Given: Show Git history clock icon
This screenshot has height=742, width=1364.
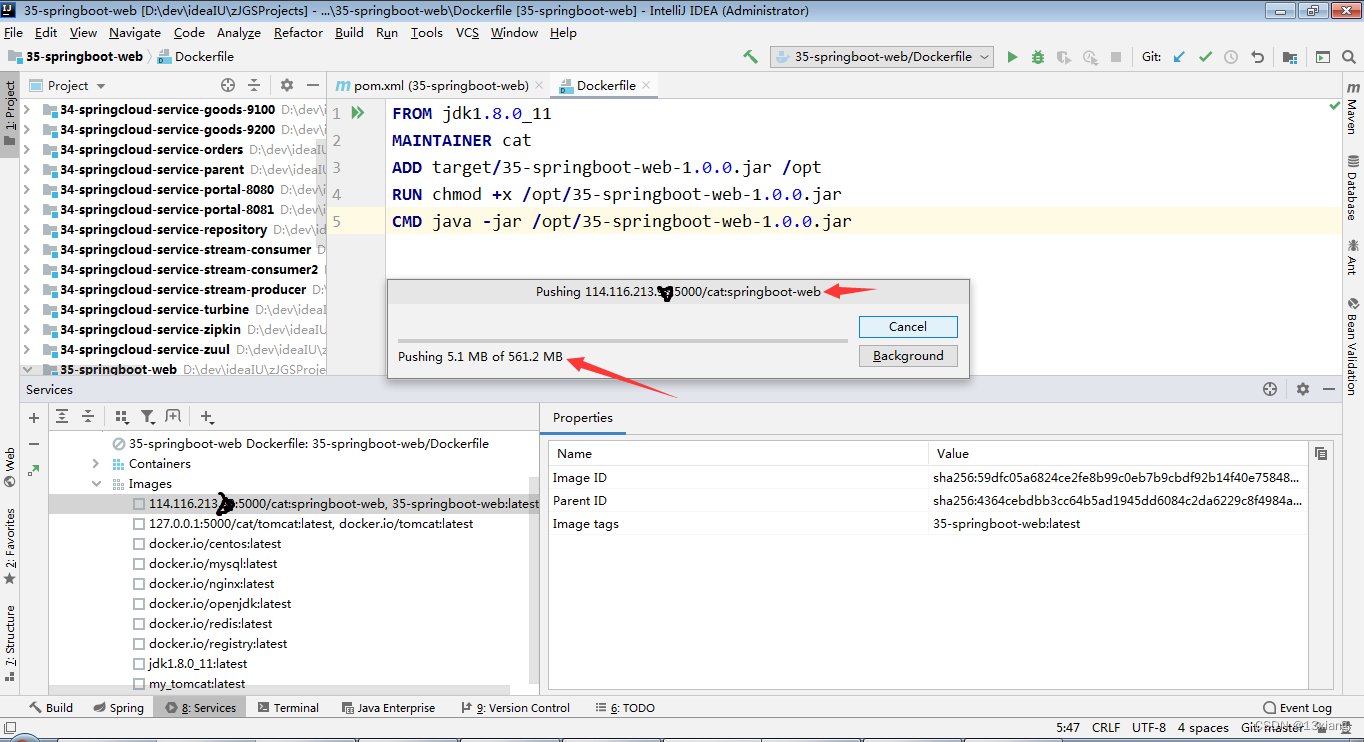Looking at the screenshot, I should pyautogui.click(x=1231, y=57).
